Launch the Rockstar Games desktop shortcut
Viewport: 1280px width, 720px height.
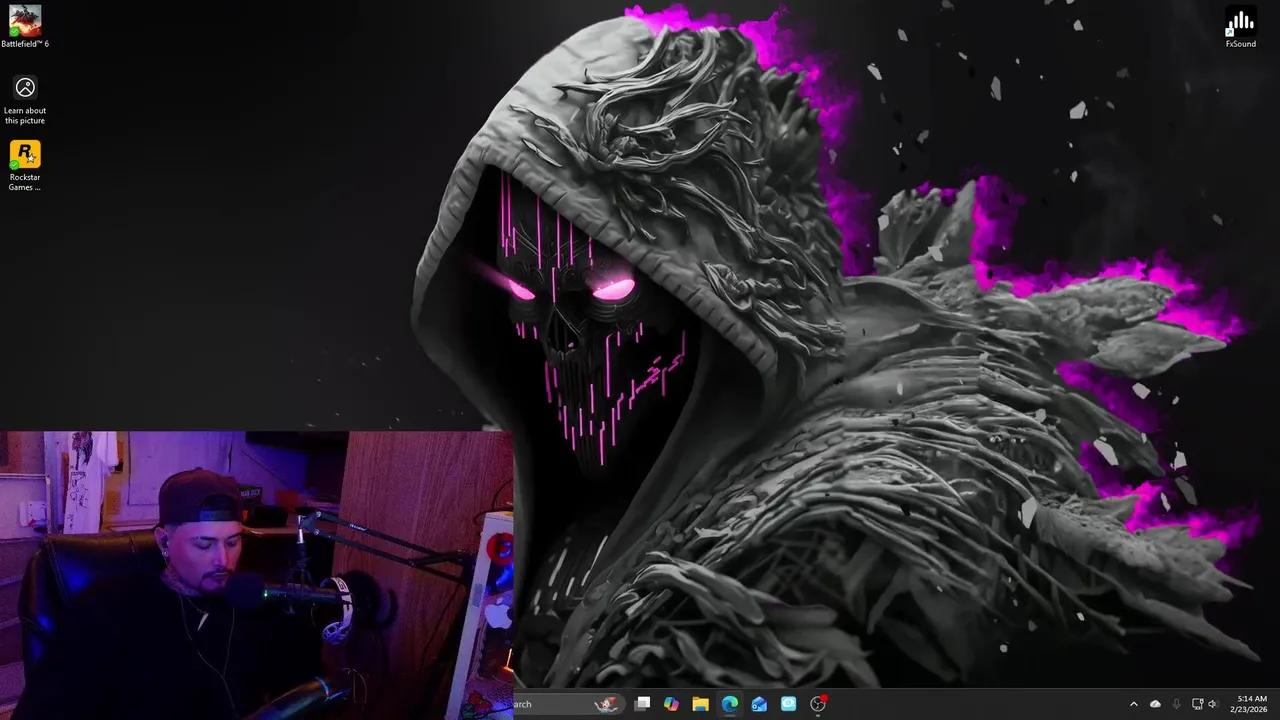25,166
